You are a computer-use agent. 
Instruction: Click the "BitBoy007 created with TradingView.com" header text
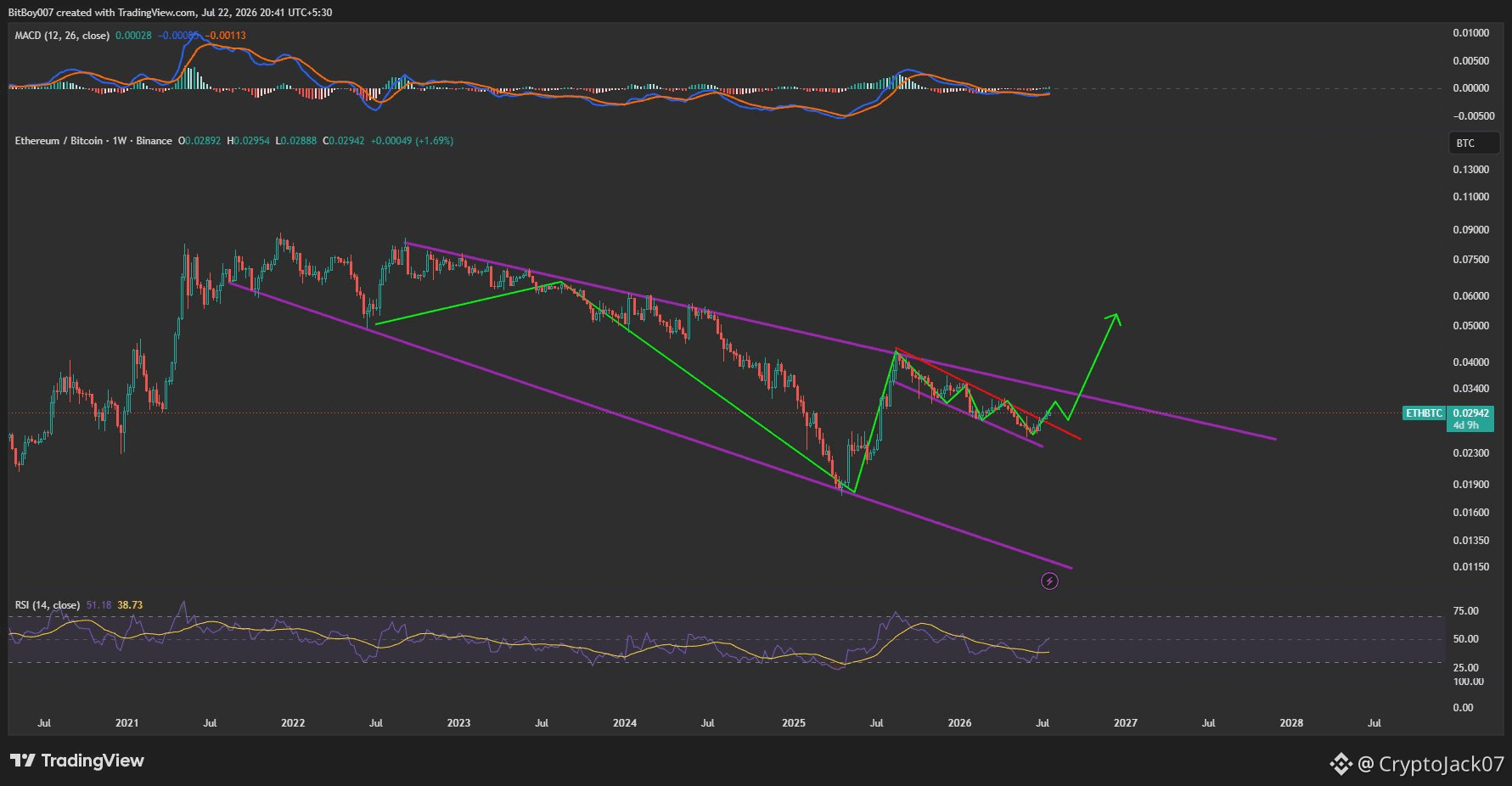(x=102, y=13)
